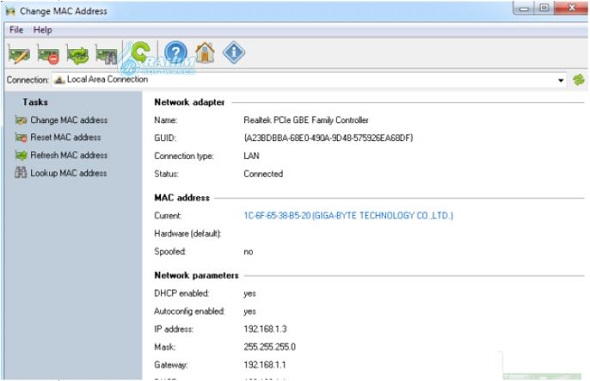Click the Autoconfig enabled value yes

(x=249, y=311)
